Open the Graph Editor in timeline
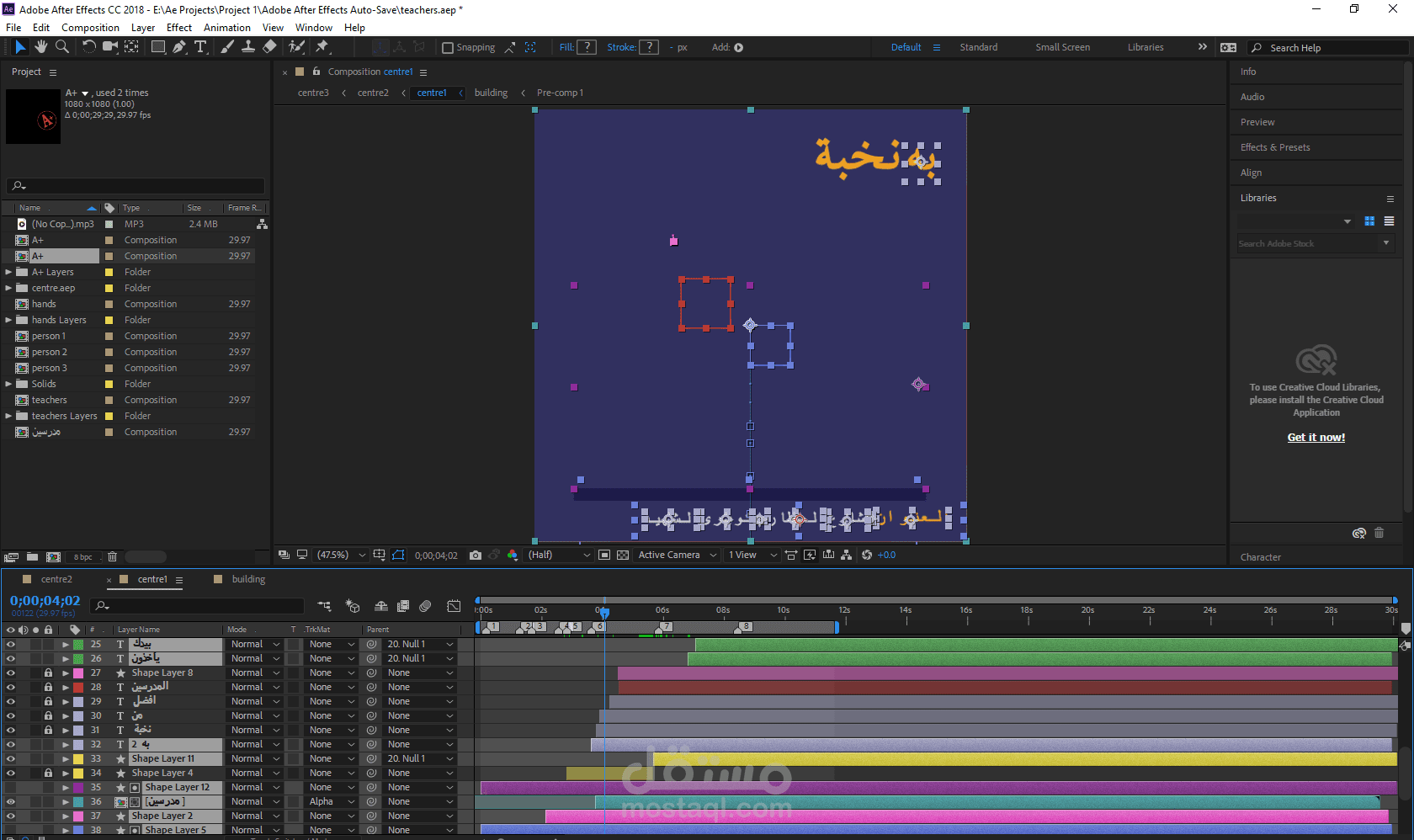Viewport: 1414px width, 840px height. tap(454, 606)
